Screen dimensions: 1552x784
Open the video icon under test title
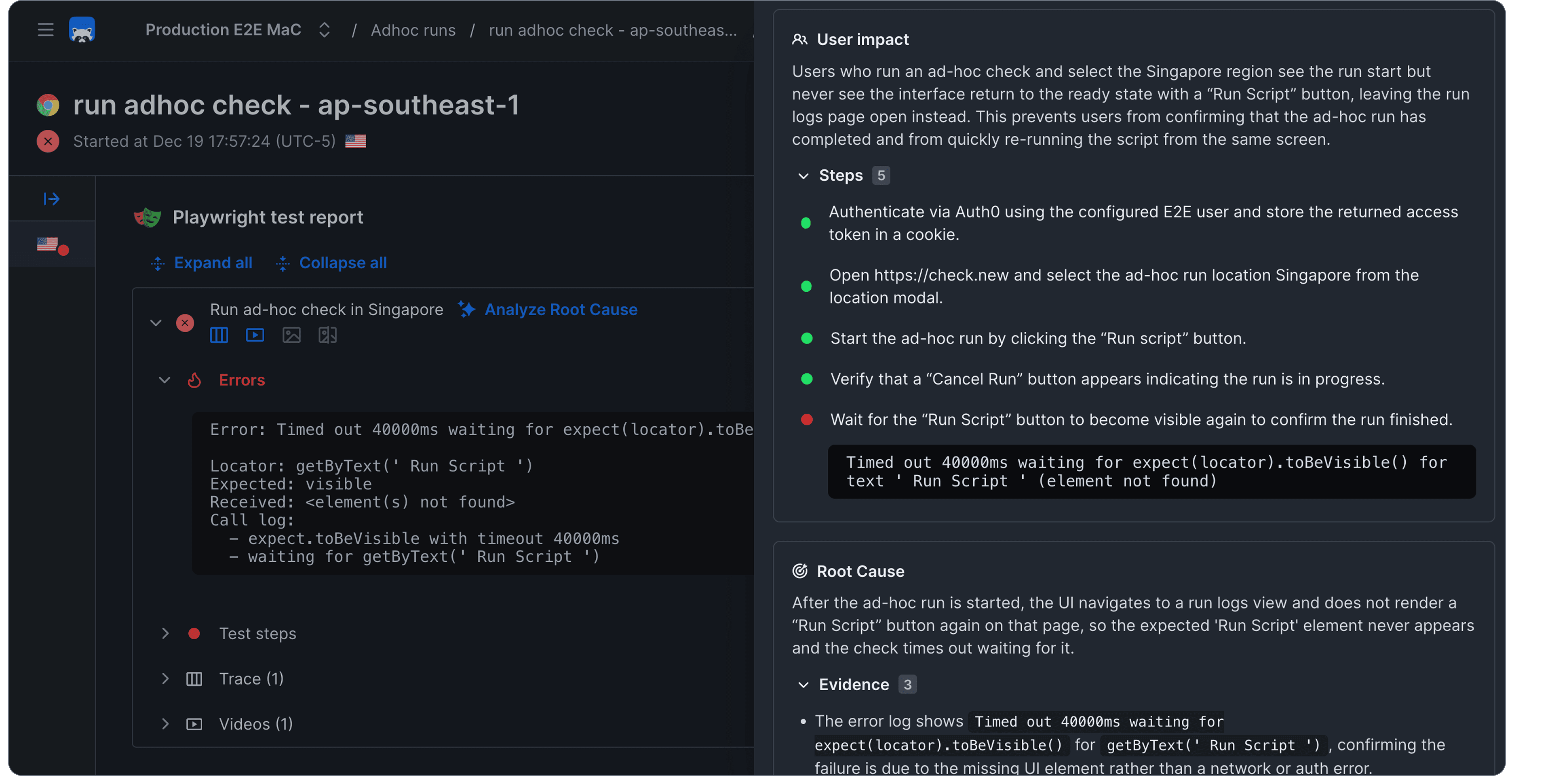(x=255, y=335)
